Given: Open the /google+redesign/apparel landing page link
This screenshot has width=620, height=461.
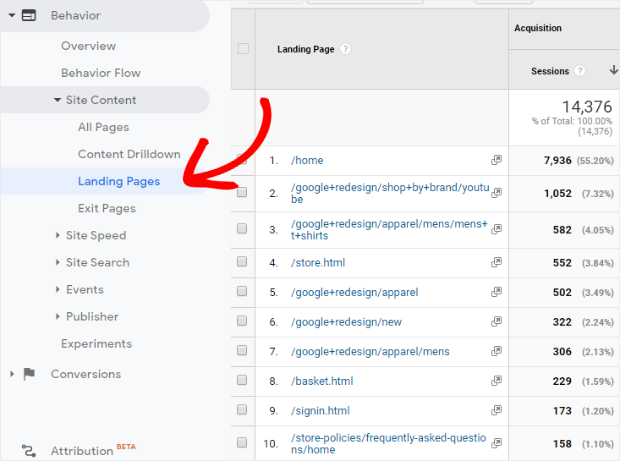Looking at the screenshot, I should pyautogui.click(x=354, y=293).
